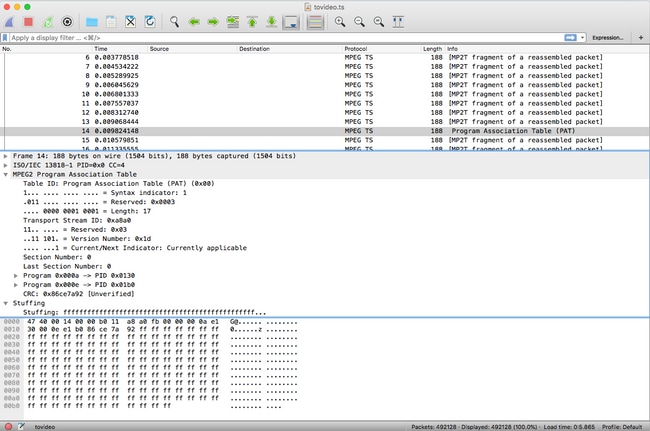The height and width of the screenshot is (431, 650).
Task: Save the capture file icon
Action: [111, 22]
